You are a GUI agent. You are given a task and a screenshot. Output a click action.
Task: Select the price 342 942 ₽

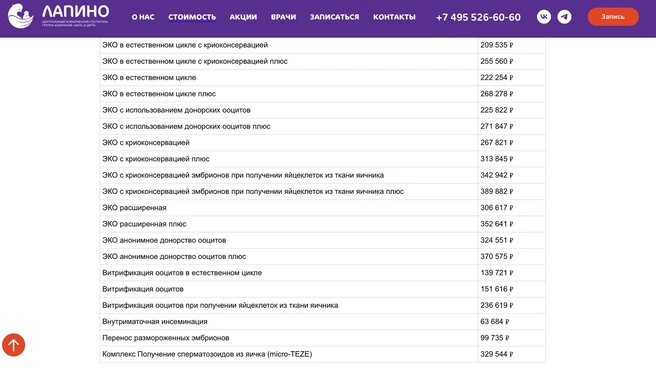[497, 175]
